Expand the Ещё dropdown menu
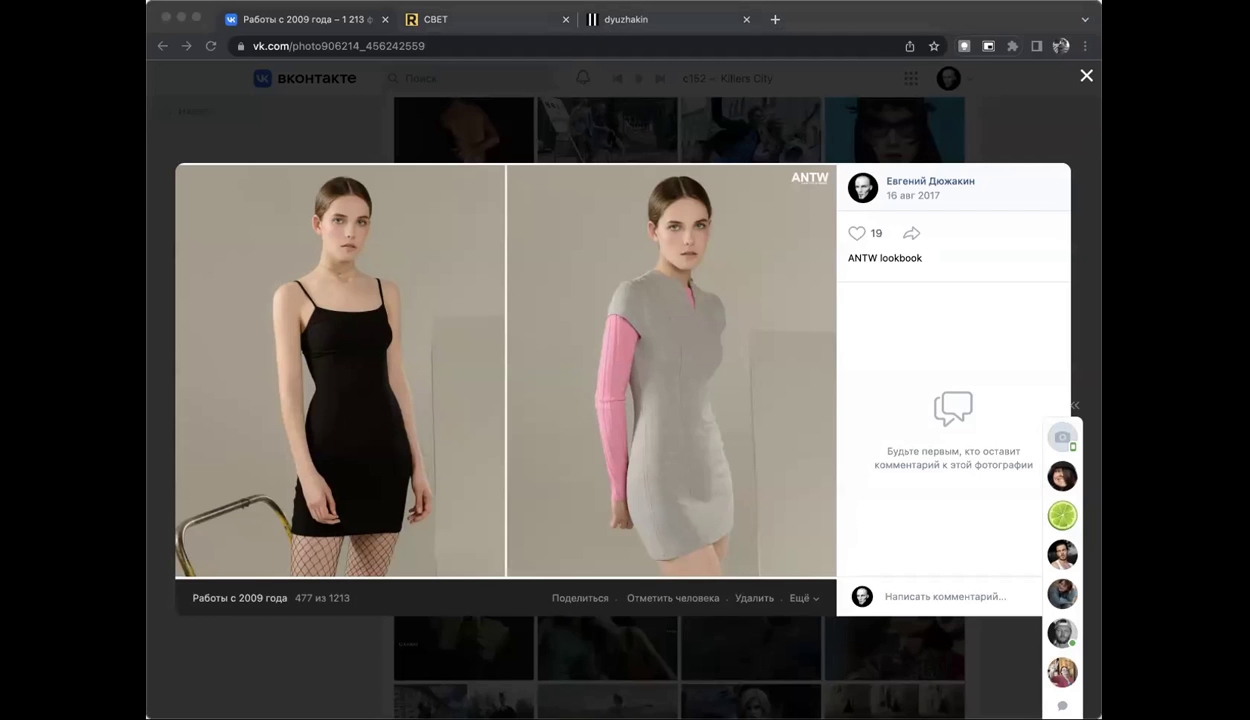The width and height of the screenshot is (1250, 720). pyautogui.click(x=804, y=598)
